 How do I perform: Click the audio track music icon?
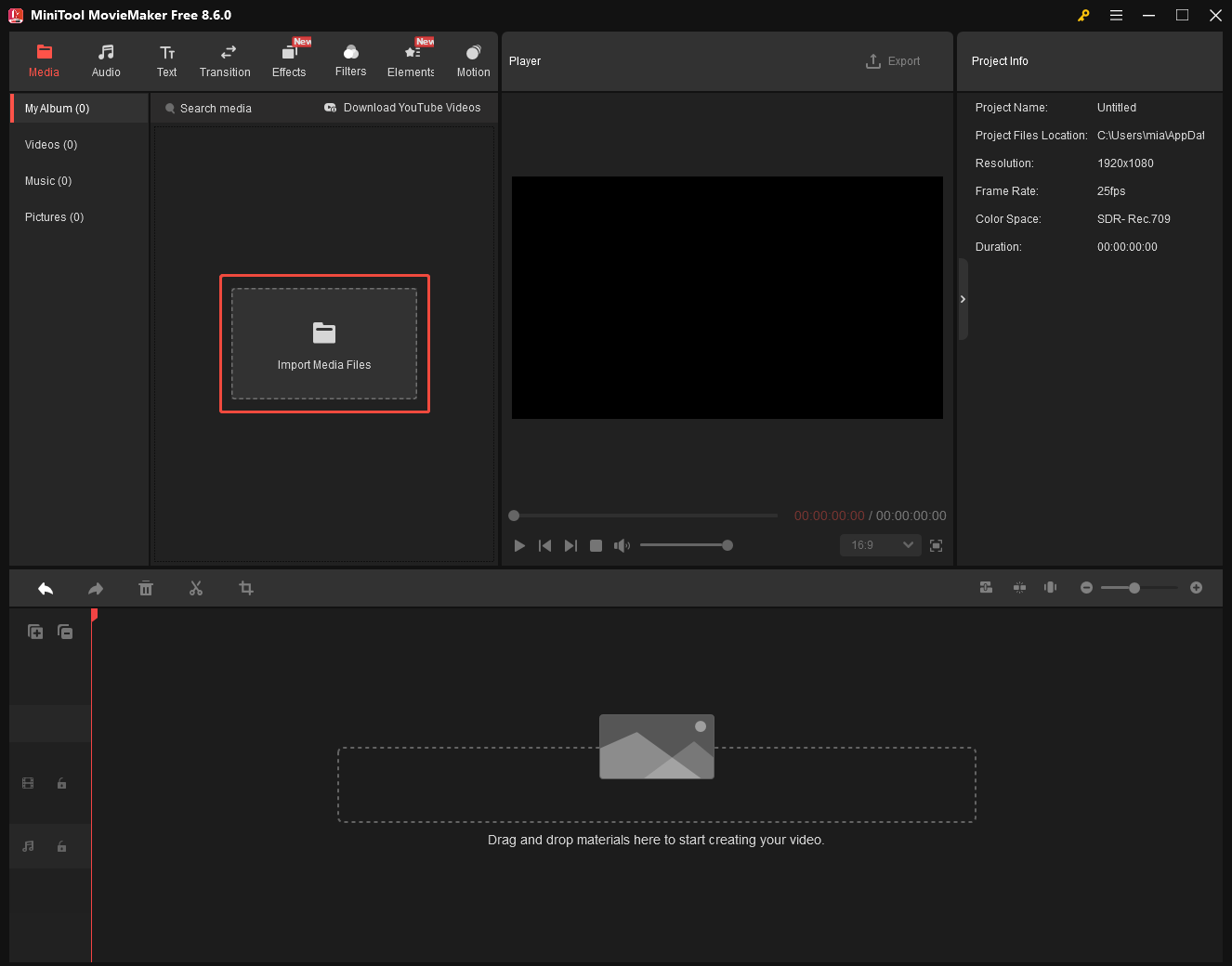28,846
